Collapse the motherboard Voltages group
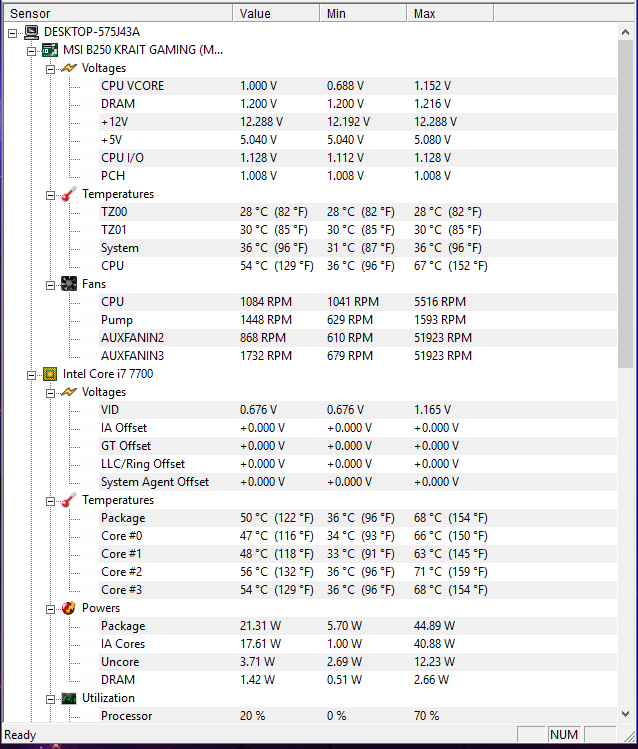Viewport: 638px width, 749px height. click(x=50, y=70)
